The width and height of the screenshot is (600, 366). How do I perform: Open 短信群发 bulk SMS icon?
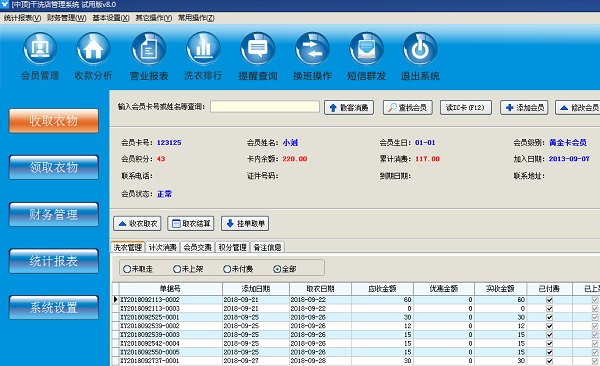366,49
